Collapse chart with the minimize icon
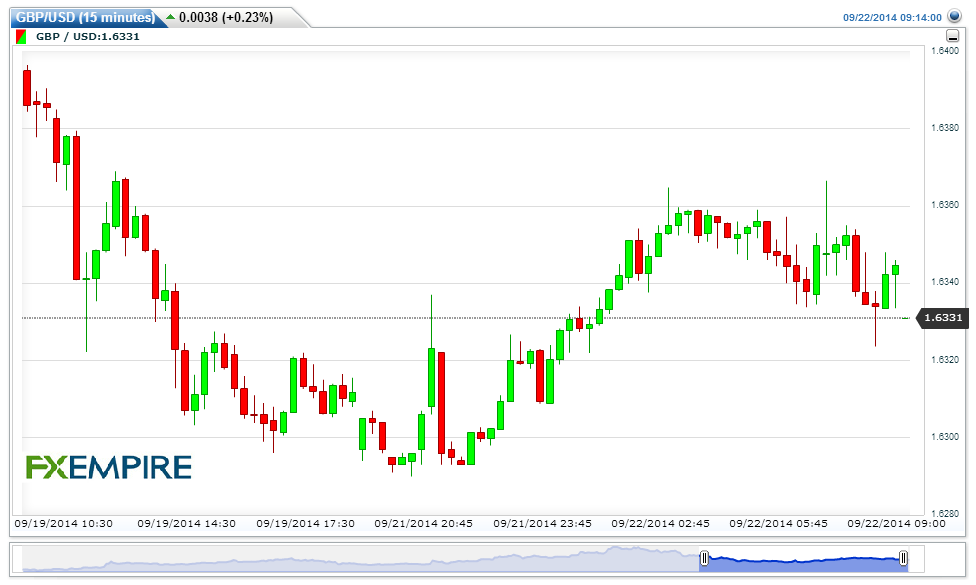The height and width of the screenshot is (585, 976). [952, 36]
